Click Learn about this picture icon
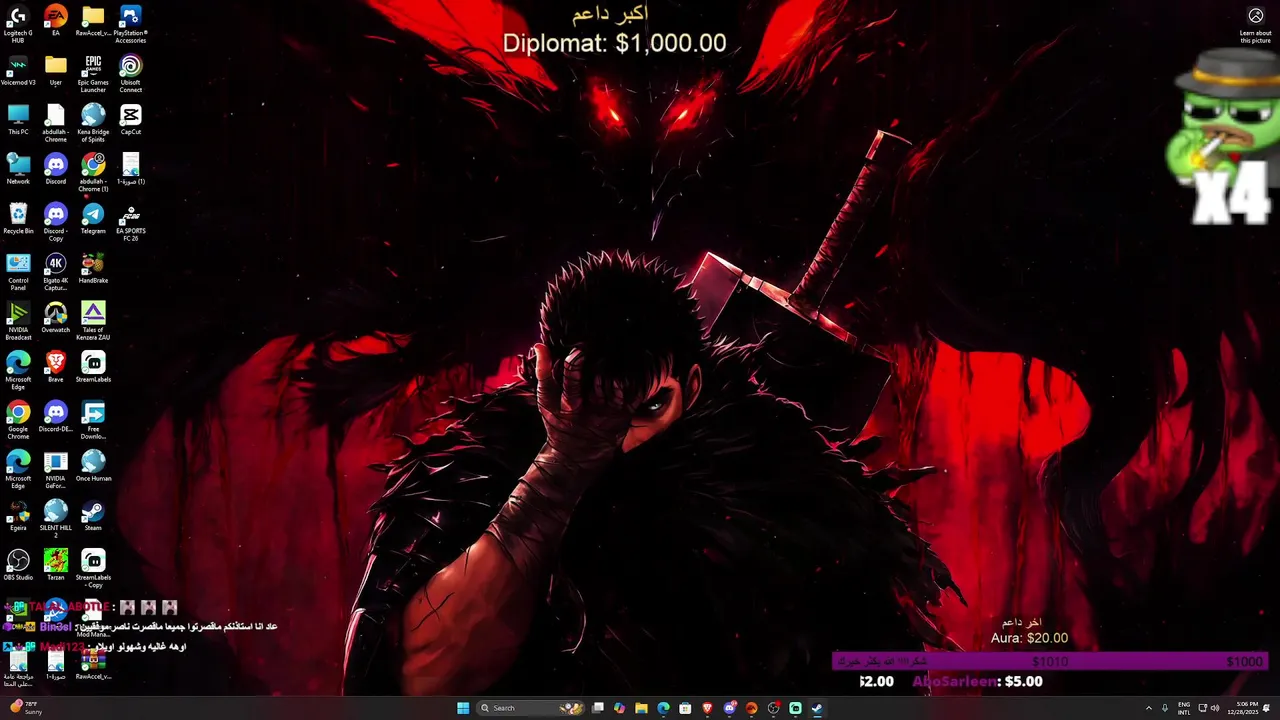This screenshot has height=720, width=1280. (x=1256, y=25)
